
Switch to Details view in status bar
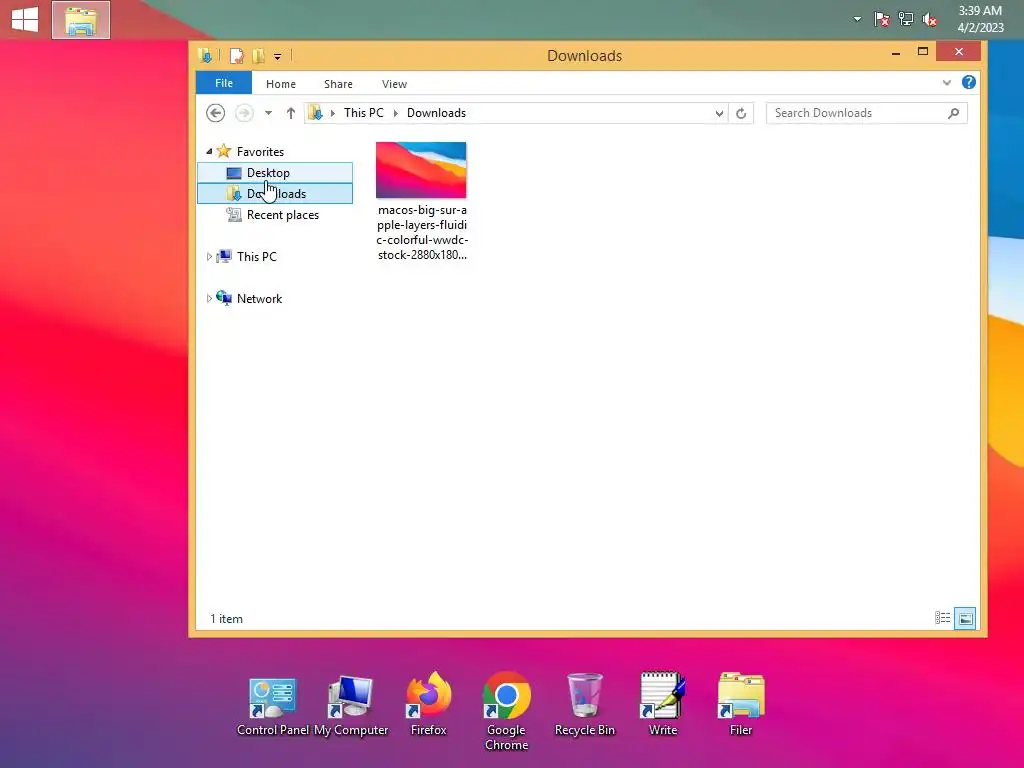(x=942, y=618)
